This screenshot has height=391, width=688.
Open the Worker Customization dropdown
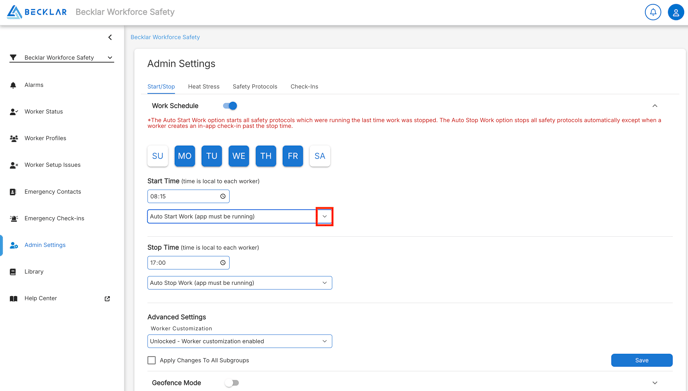240,341
